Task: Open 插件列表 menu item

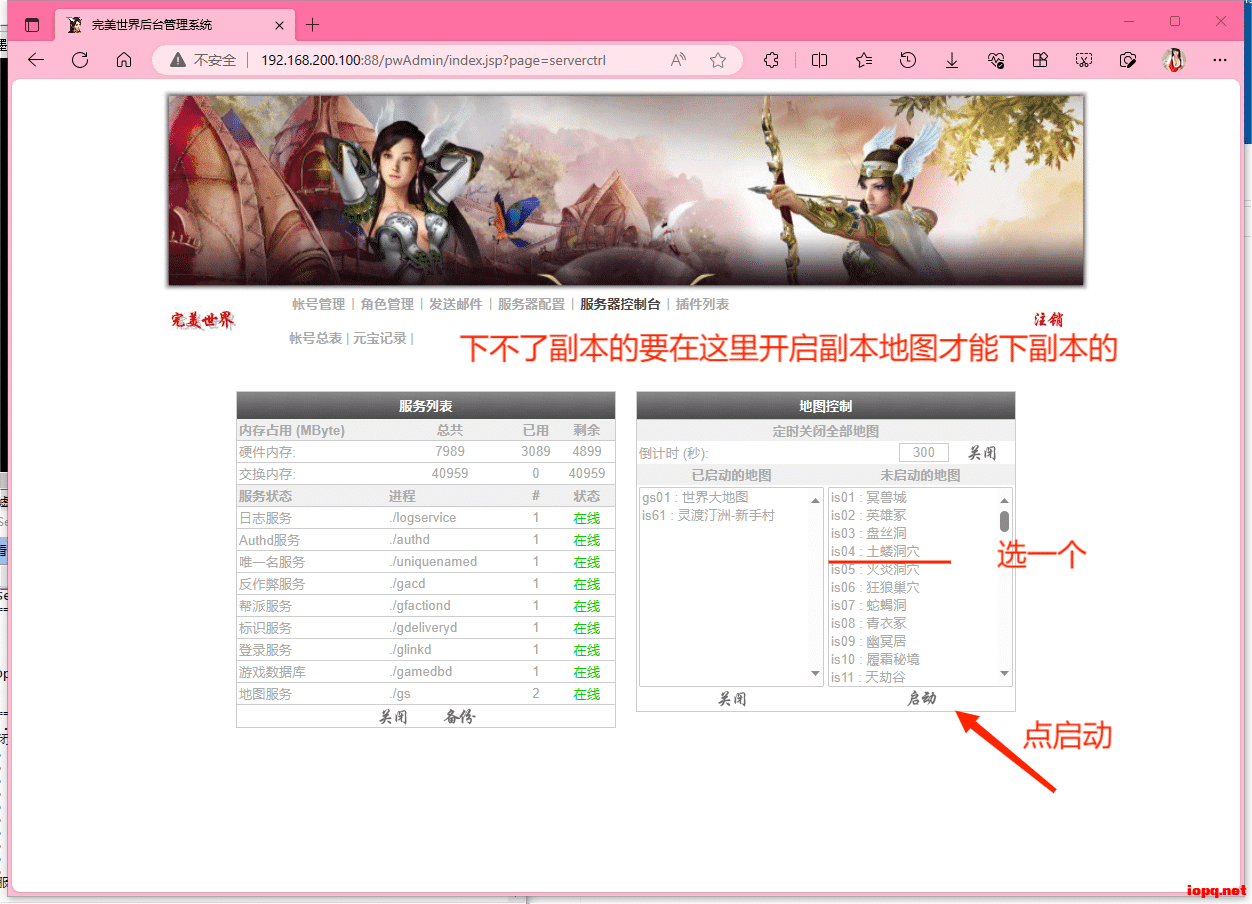Action: (702, 304)
